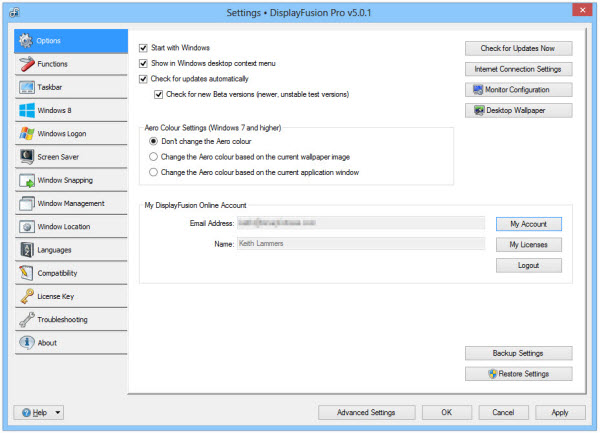Confirm with the OK button
Image resolution: width=600 pixels, height=433 pixels.
[447, 413]
